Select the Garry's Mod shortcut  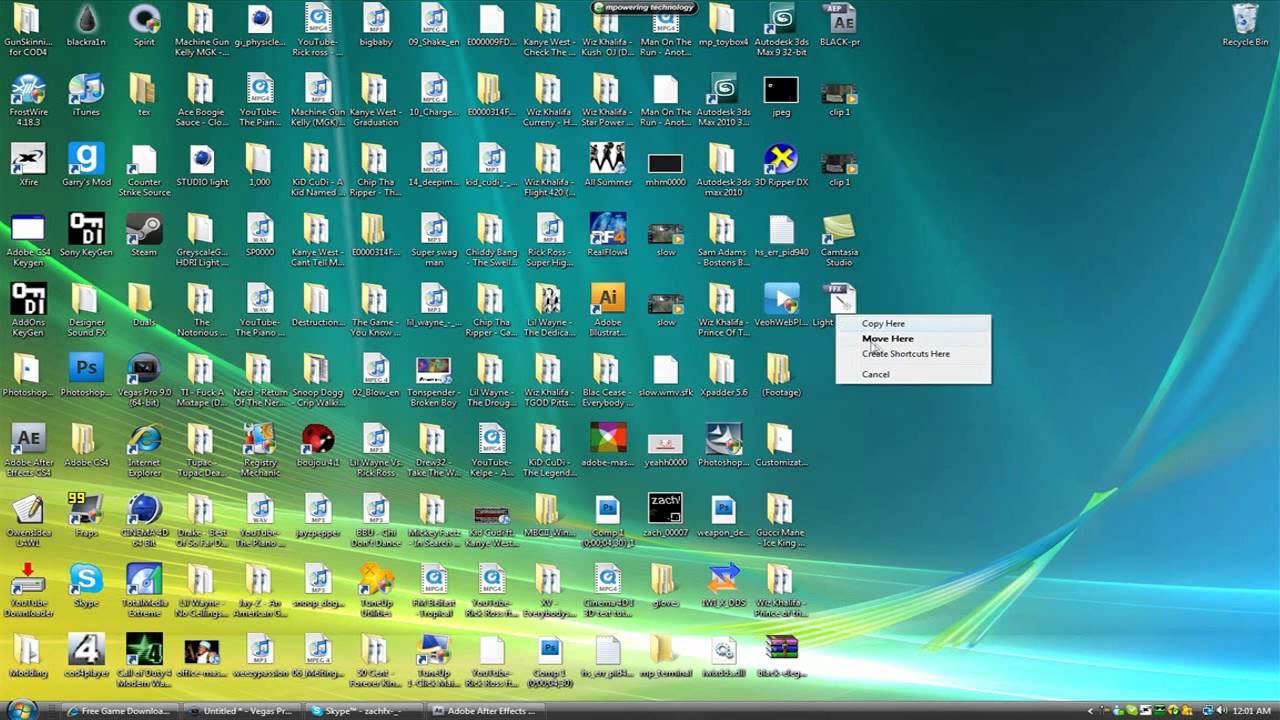pyautogui.click(x=86, y=166)
